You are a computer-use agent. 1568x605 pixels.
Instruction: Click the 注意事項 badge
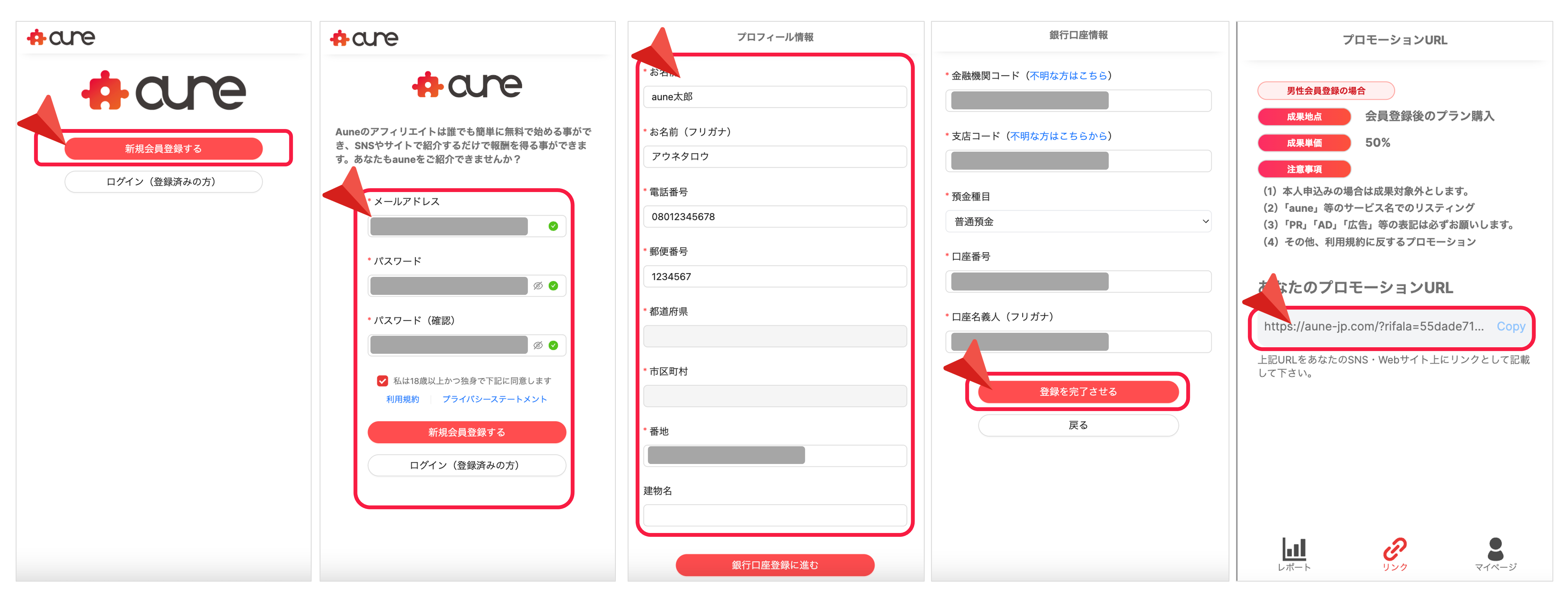[1304, 169]
